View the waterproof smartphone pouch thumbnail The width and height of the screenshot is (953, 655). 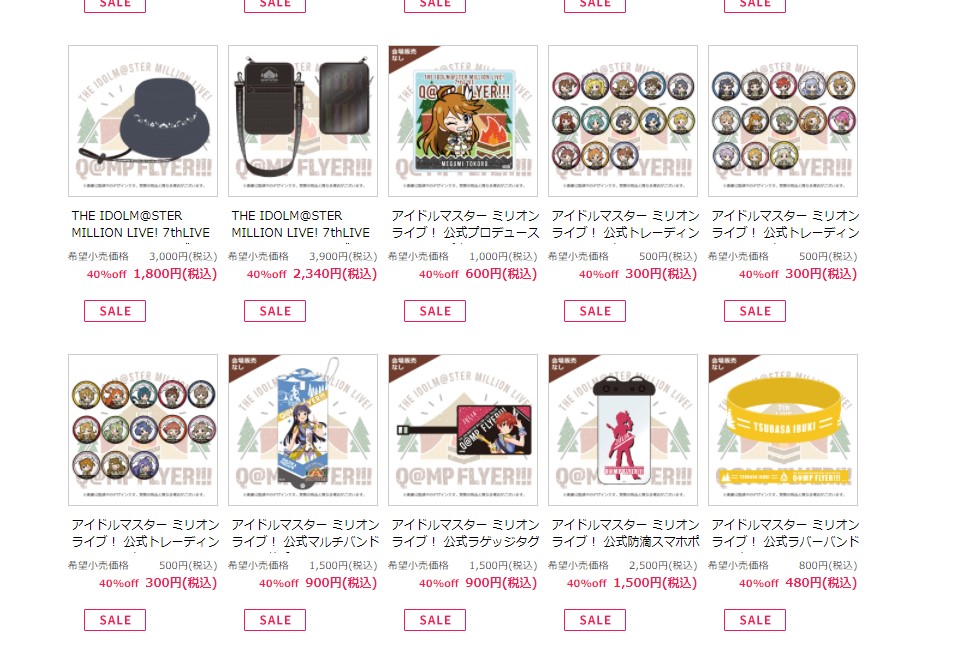click(x=623, y=430)
